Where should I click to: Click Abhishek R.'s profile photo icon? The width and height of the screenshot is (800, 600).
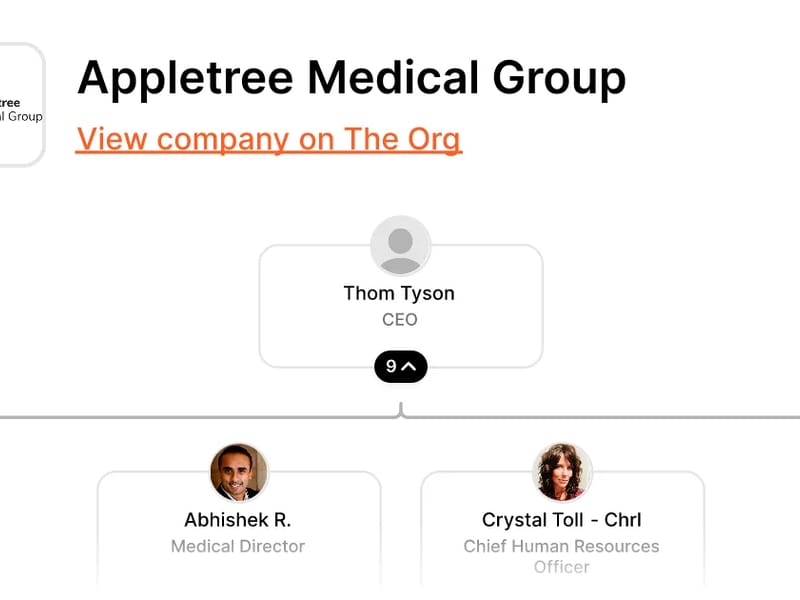(238, 470)
